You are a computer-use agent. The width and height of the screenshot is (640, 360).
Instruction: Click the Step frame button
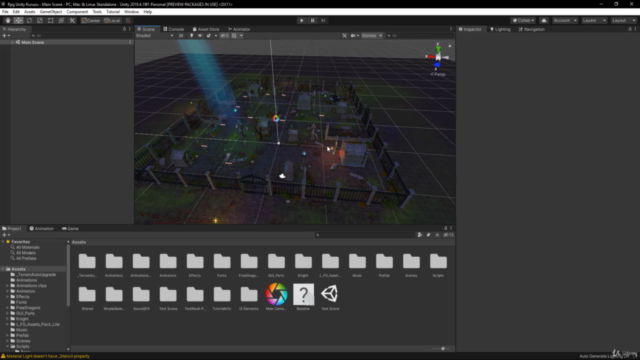[x=323, y=20]
